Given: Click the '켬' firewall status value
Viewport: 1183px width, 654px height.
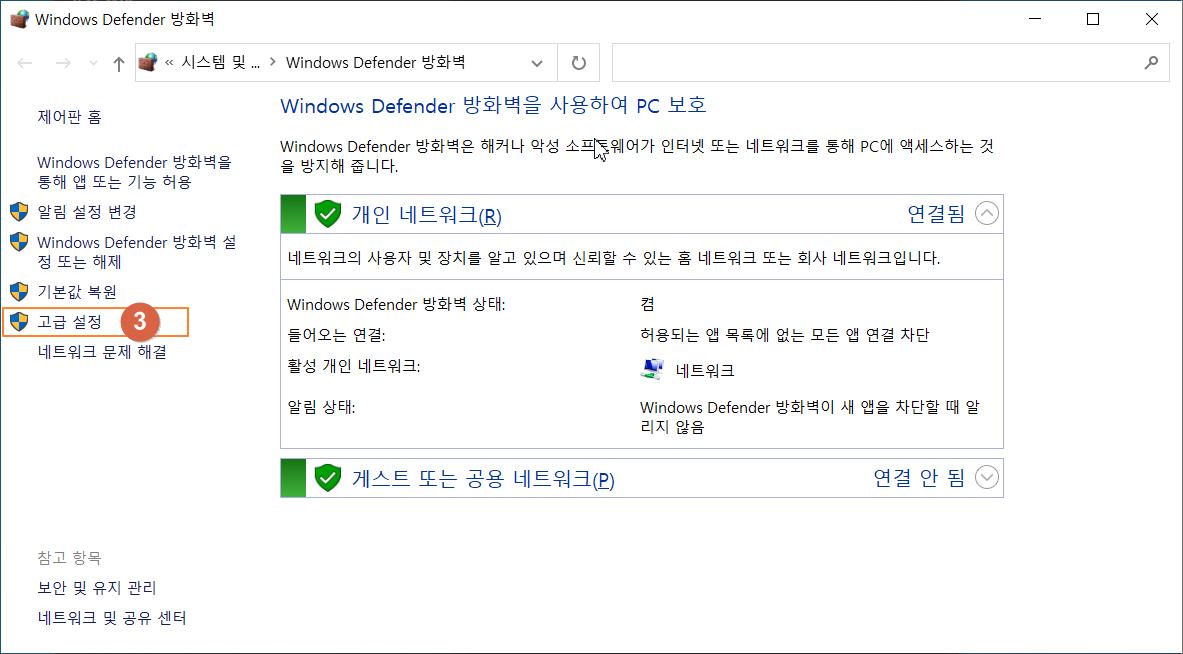Looking at the screenshot, I should (647, 305).
